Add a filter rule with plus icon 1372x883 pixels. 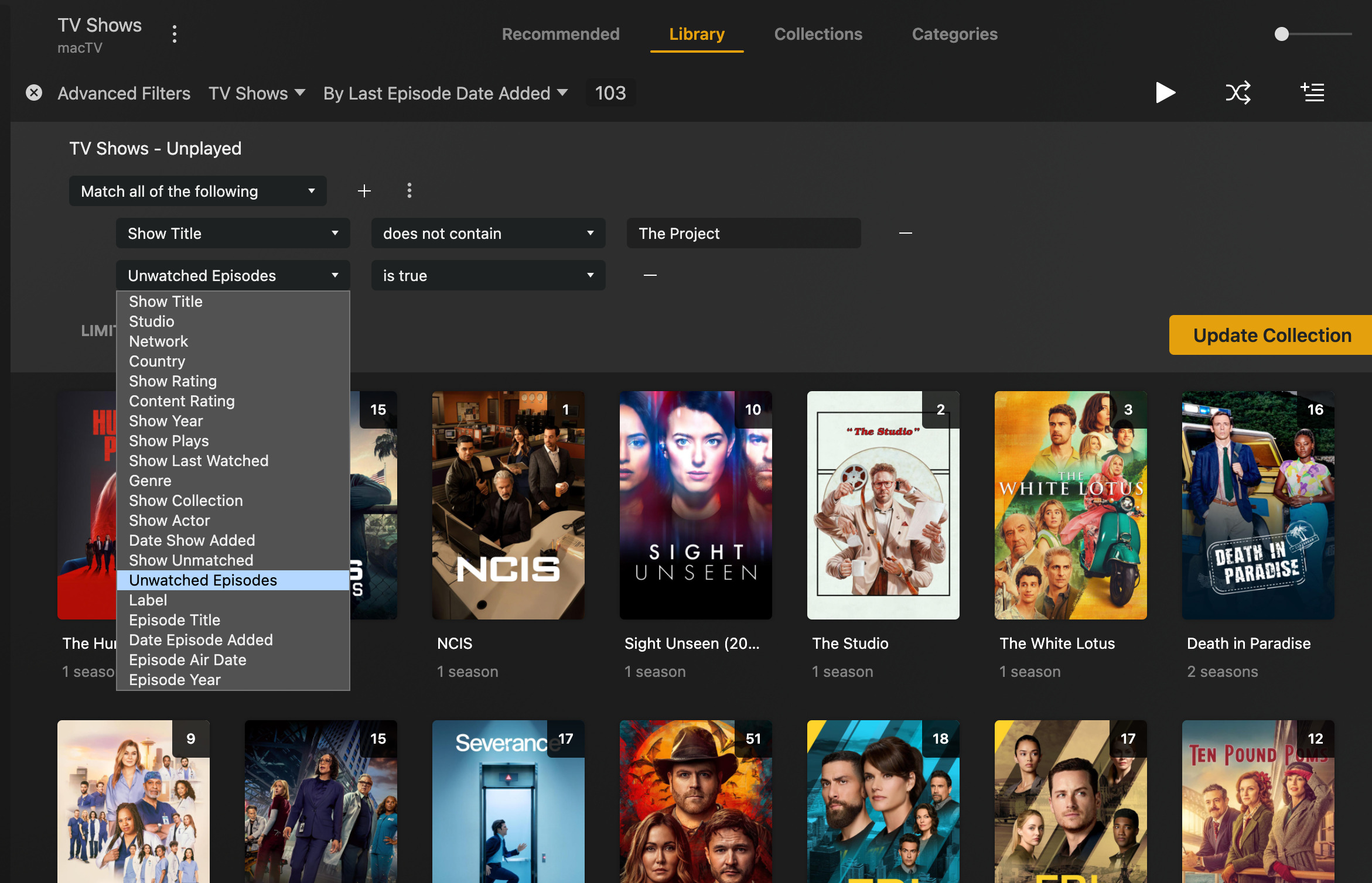[364, 191]
